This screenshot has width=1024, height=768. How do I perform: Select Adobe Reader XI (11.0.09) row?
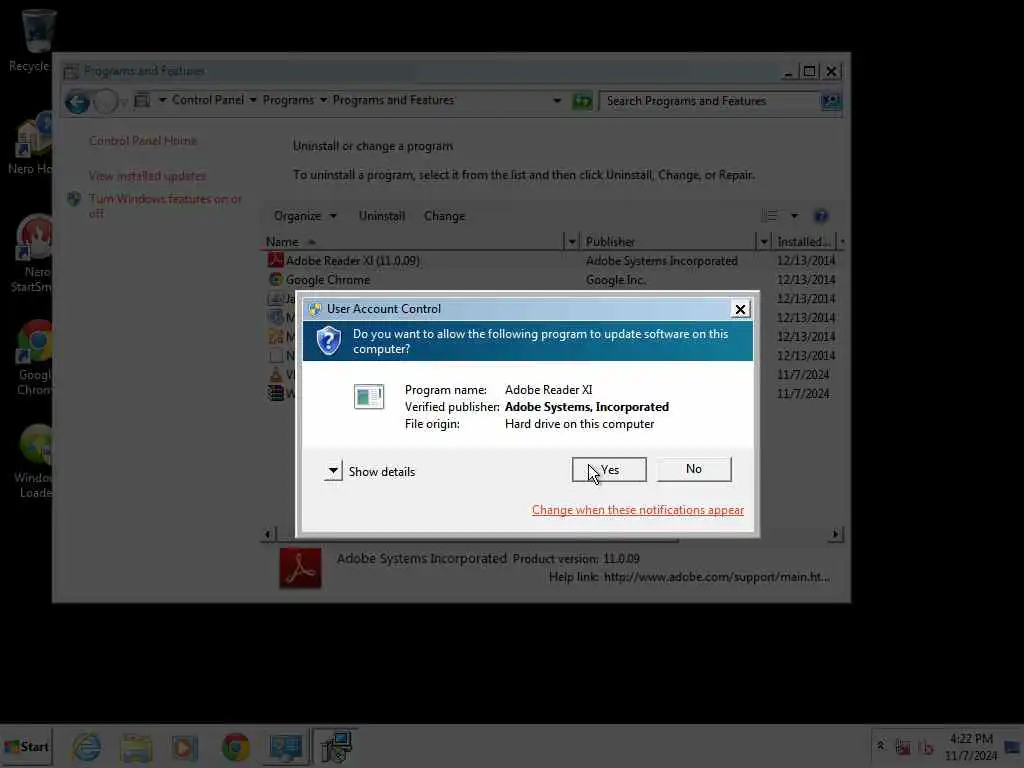pos(552,261)
